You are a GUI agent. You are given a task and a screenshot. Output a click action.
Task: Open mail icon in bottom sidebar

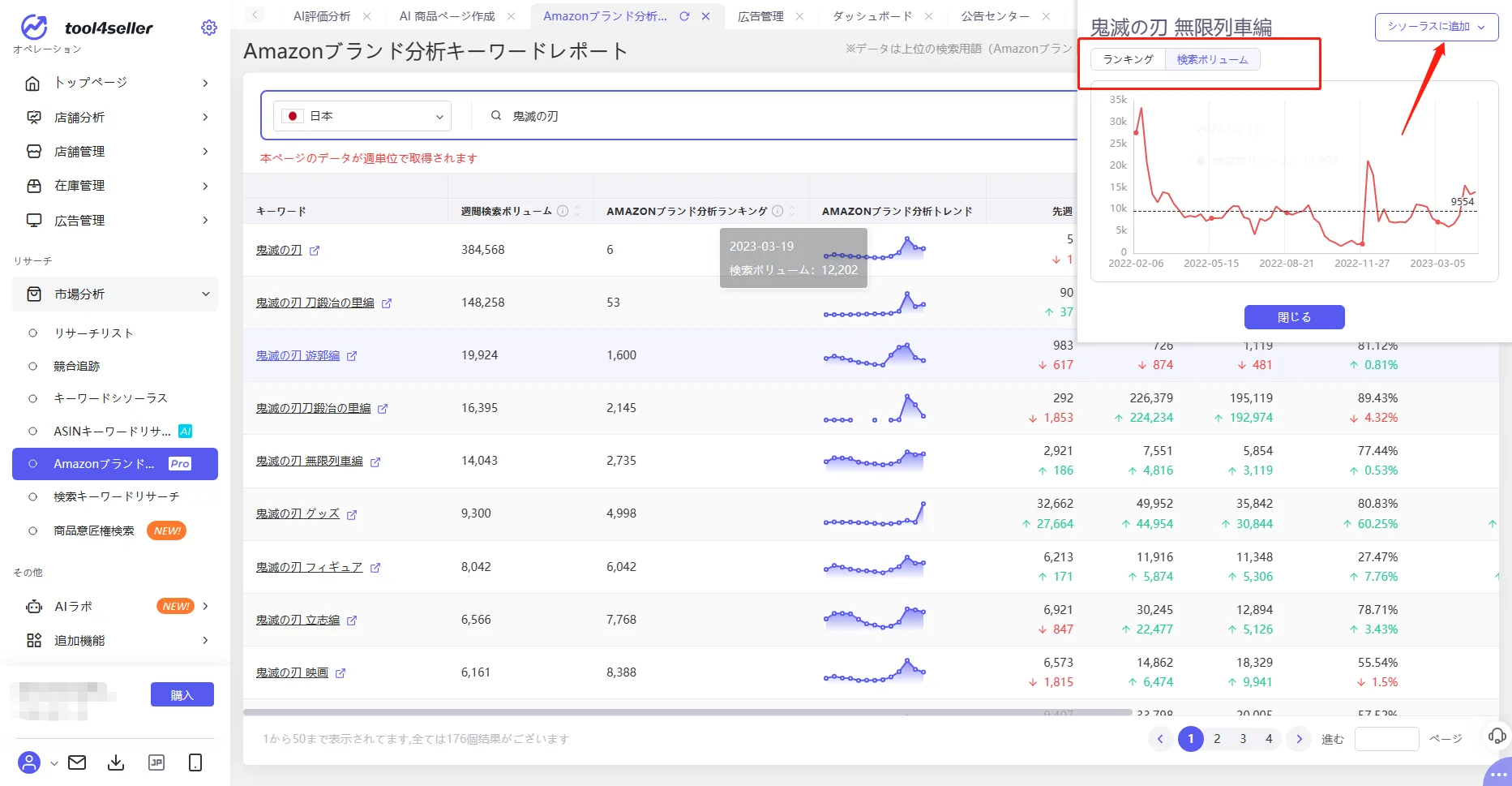point(77,762)
